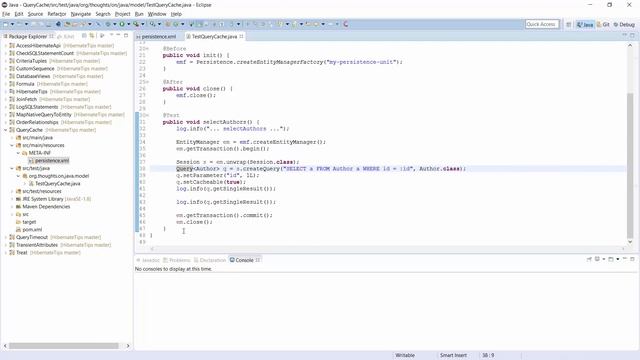
Task: Click the Debug bug icon in toolbar
Action: coord(108,24)
